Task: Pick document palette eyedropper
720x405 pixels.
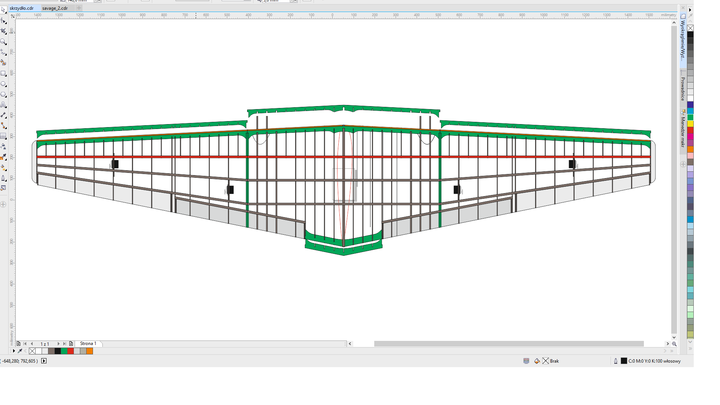Action: (x=20, y=351)
